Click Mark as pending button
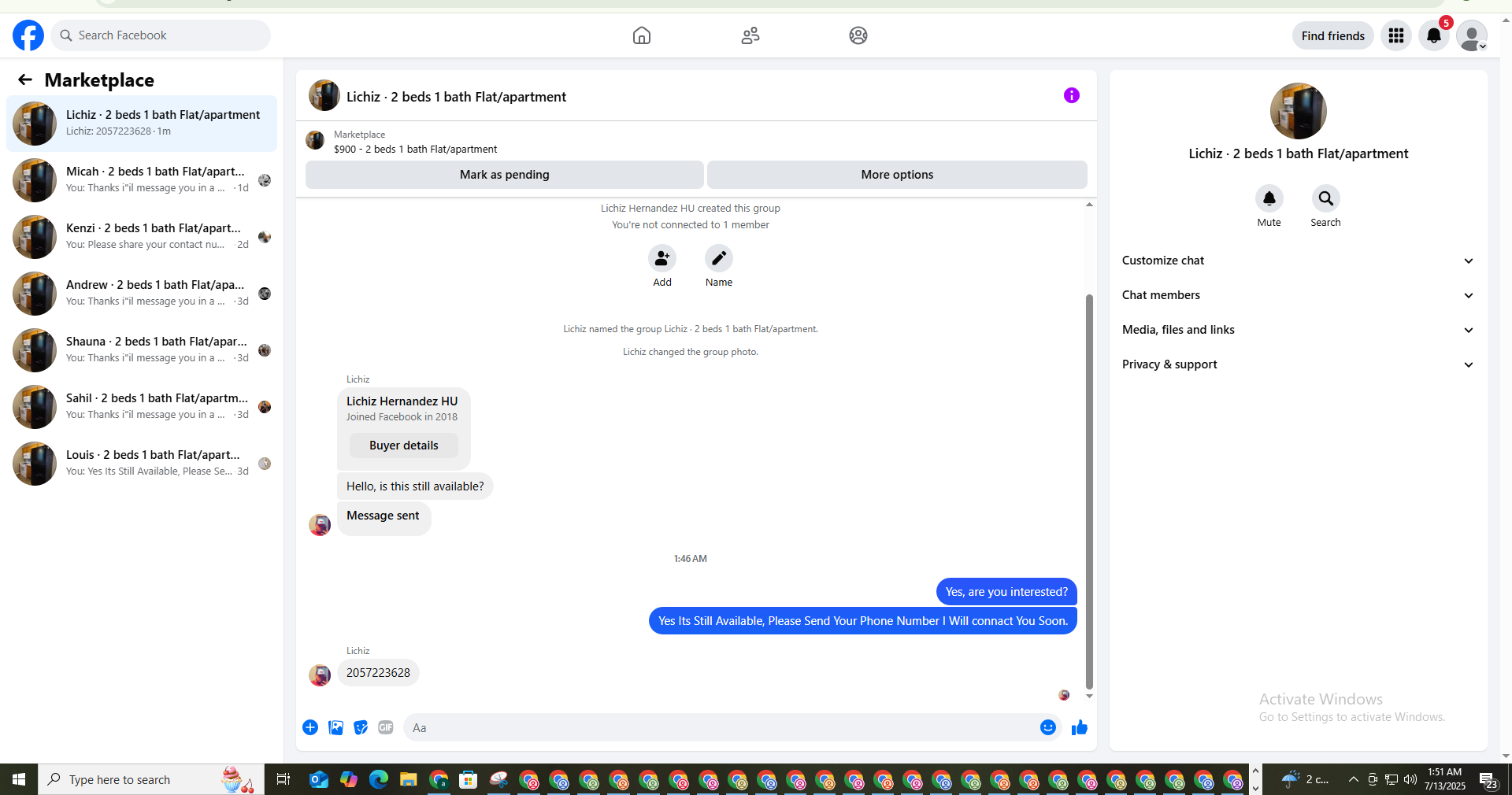The image size is (1512, 795). click(x=505, y=175)
